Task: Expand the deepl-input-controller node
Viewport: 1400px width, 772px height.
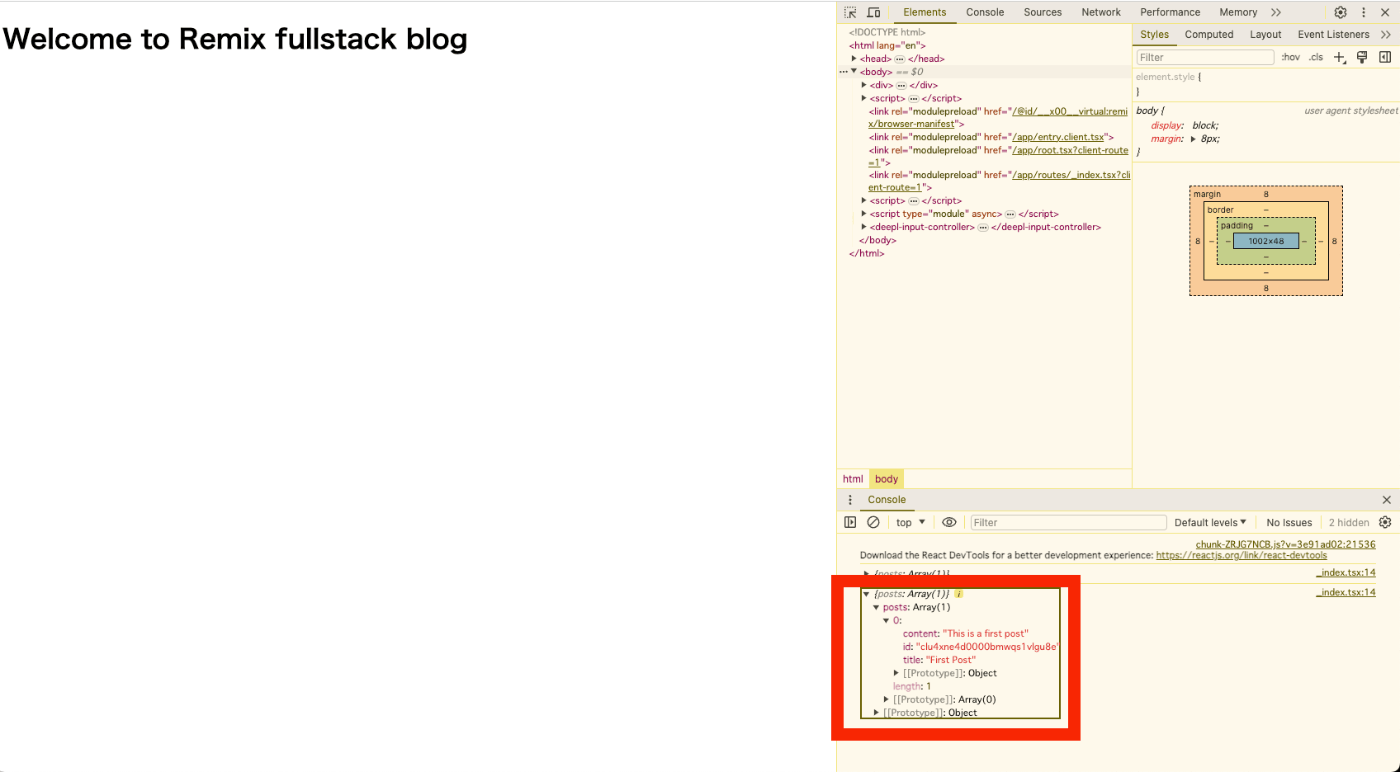Action: [864, 227]
